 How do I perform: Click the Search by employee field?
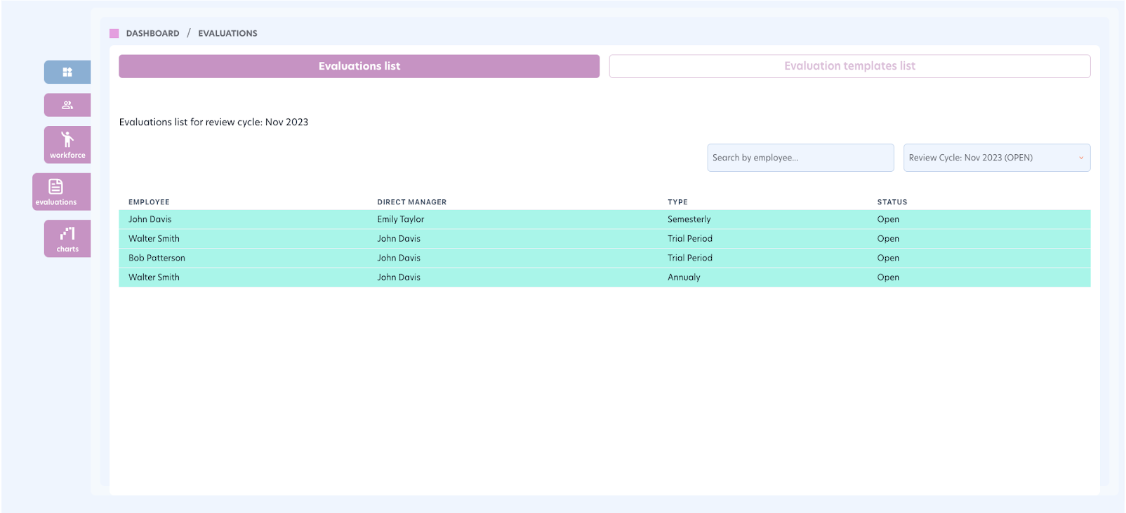pyautogui.click(x=800, y=158)
